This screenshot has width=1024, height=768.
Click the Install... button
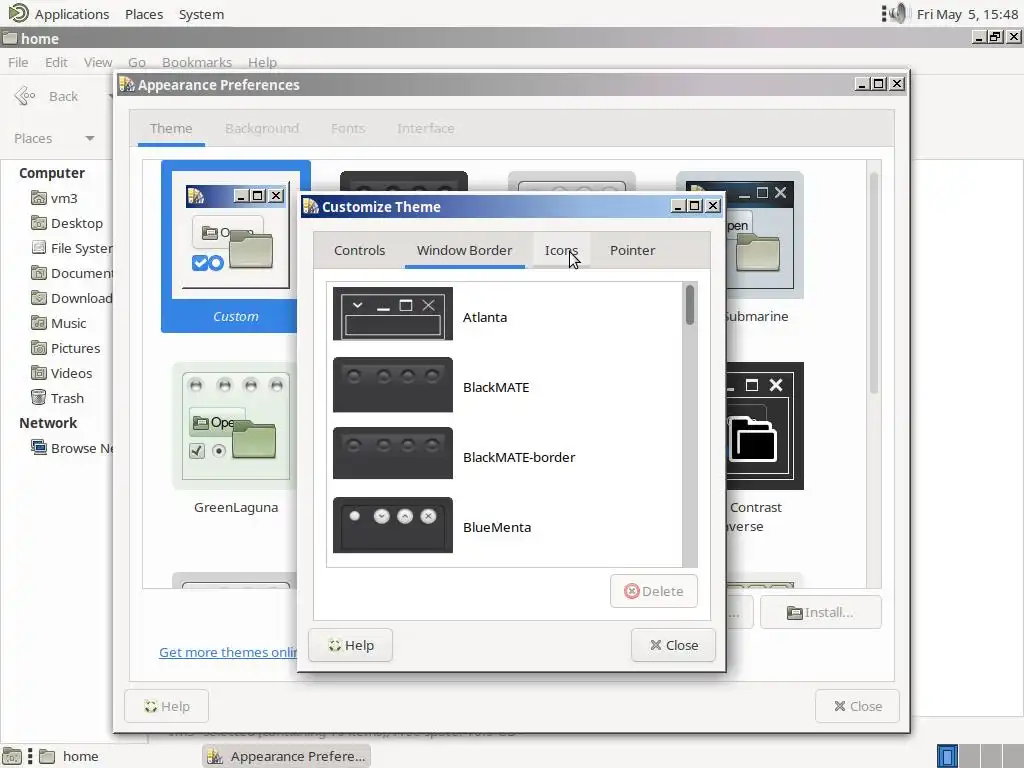click(x=820, y=613)
